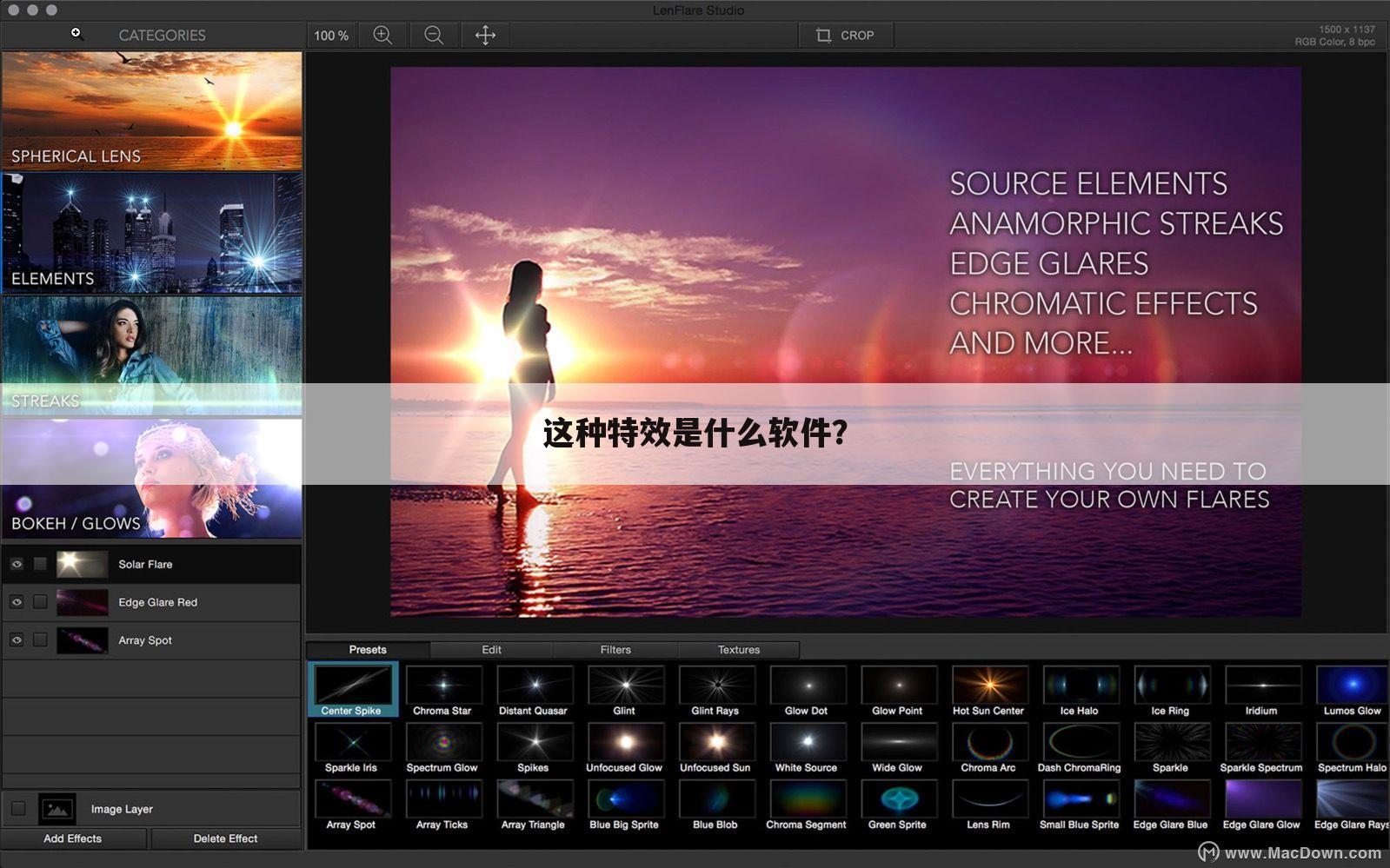Image resolution: width=1390 pixels, height=868 pixels.
Task: Switch to the Edit tab
Action: 492,650
